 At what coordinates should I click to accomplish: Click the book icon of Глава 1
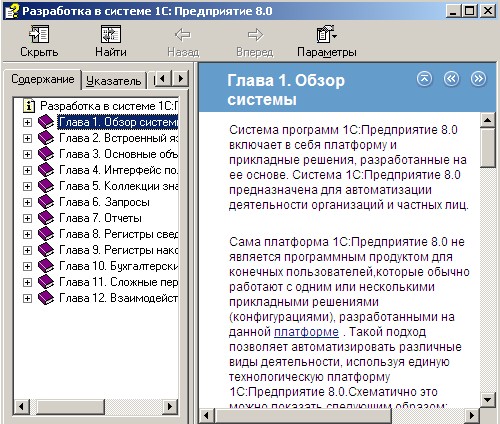(x=46, y=122)
